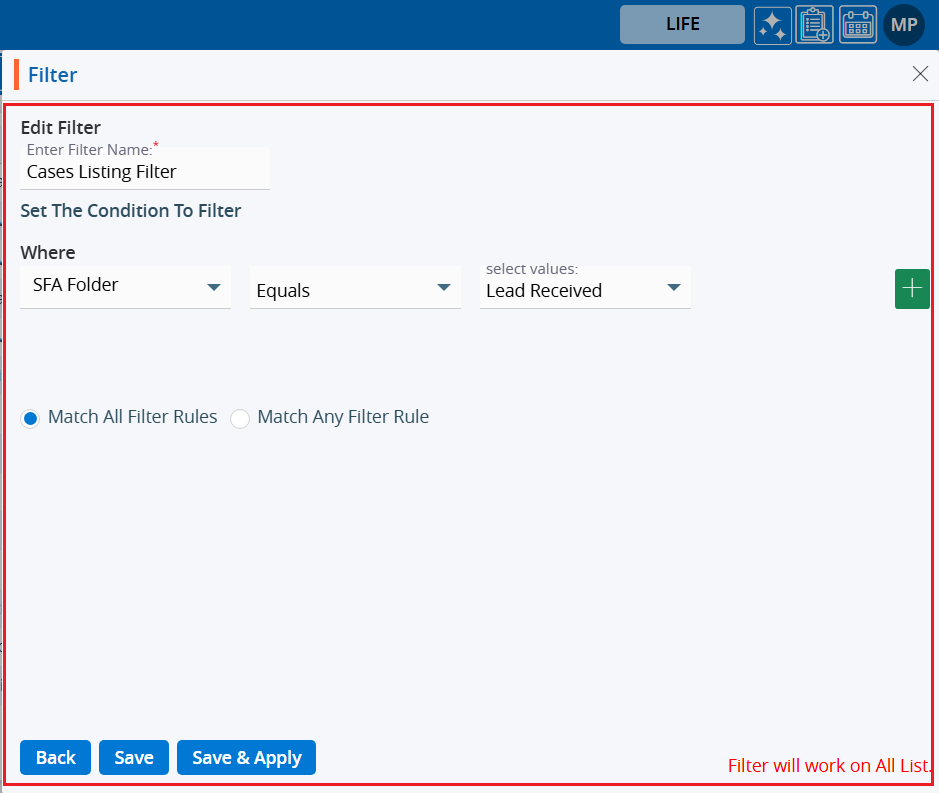
Task: Open the MP user profile avatar
Action: click(x=903, y=25)
